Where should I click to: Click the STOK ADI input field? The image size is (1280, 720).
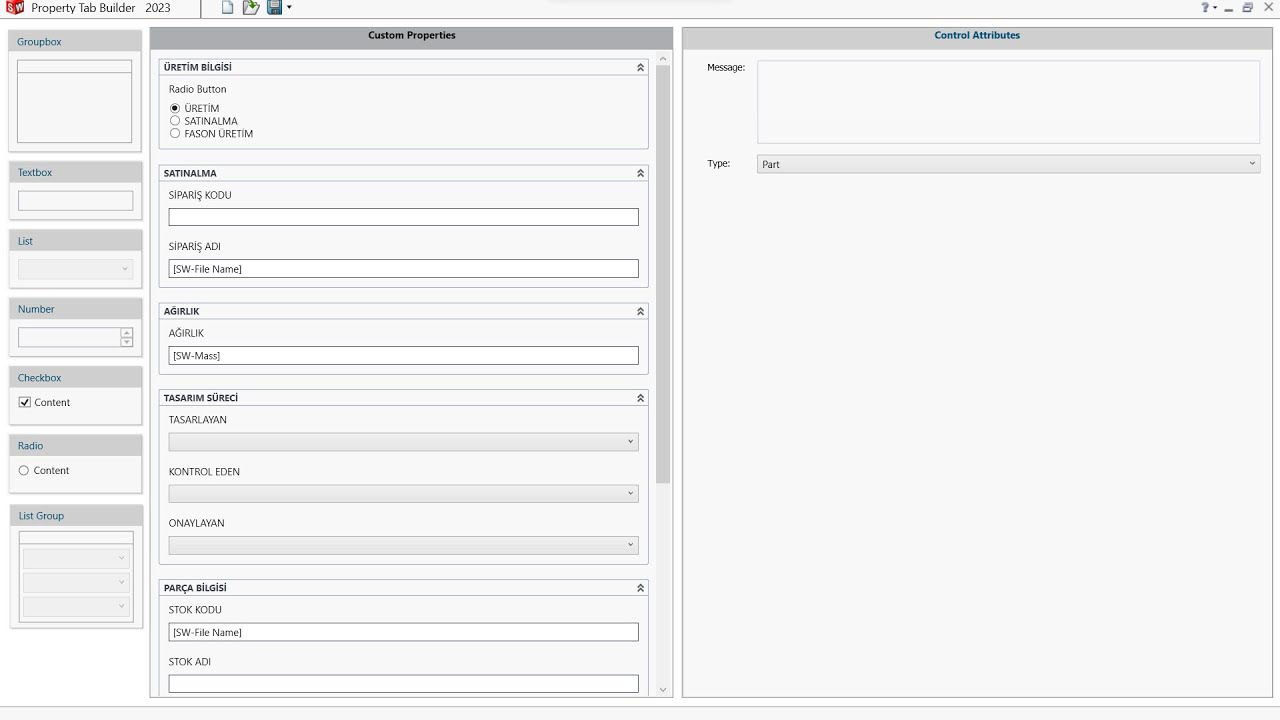click(403, 684)
